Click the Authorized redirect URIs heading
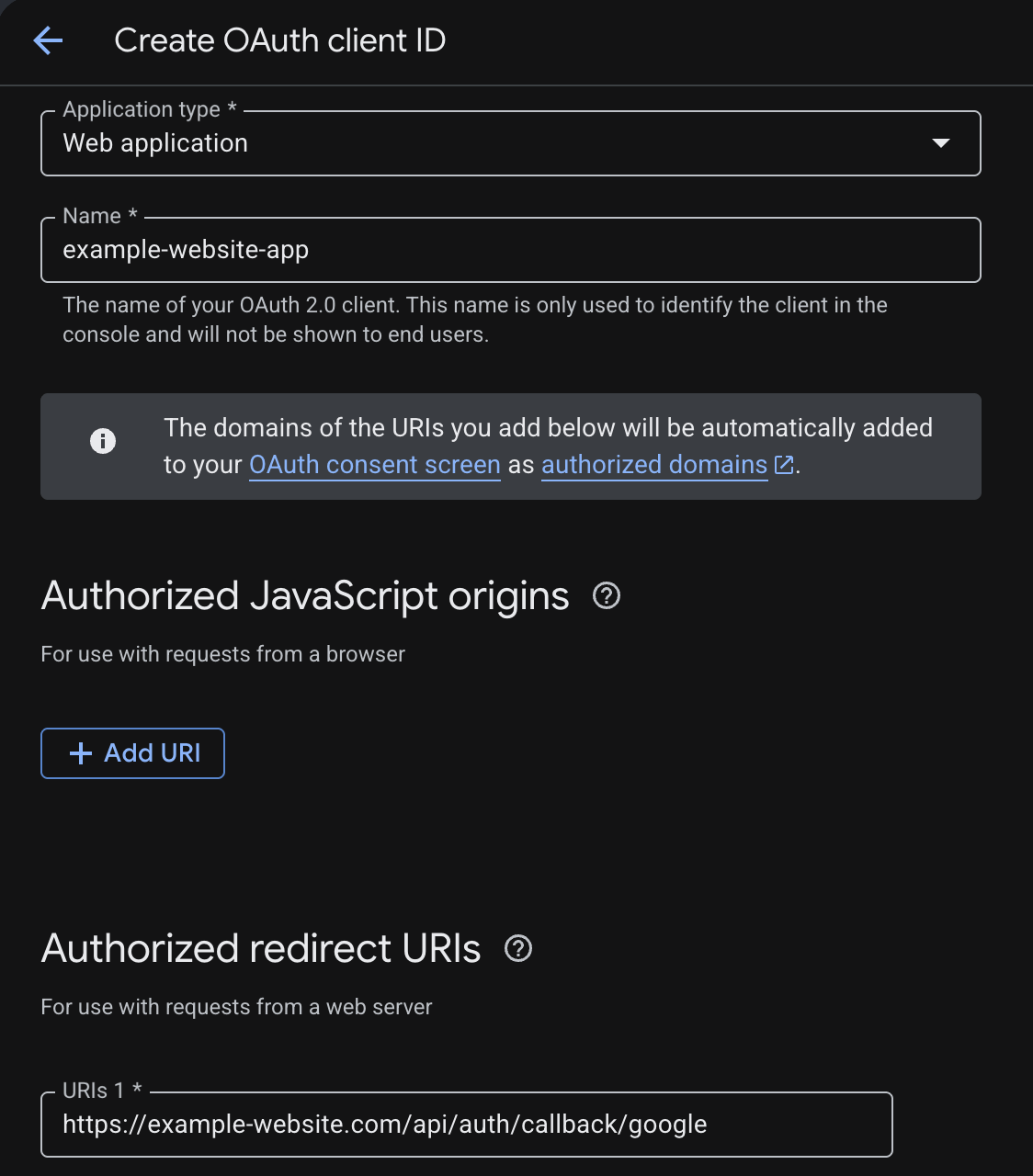This screenshot has height=1176, width=1033. point(261,948)
